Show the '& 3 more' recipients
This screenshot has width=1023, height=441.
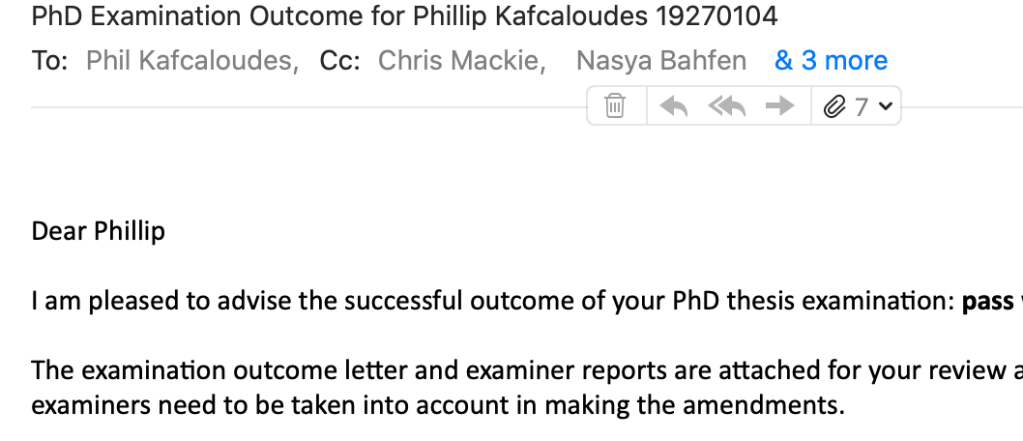pos(831,61)
